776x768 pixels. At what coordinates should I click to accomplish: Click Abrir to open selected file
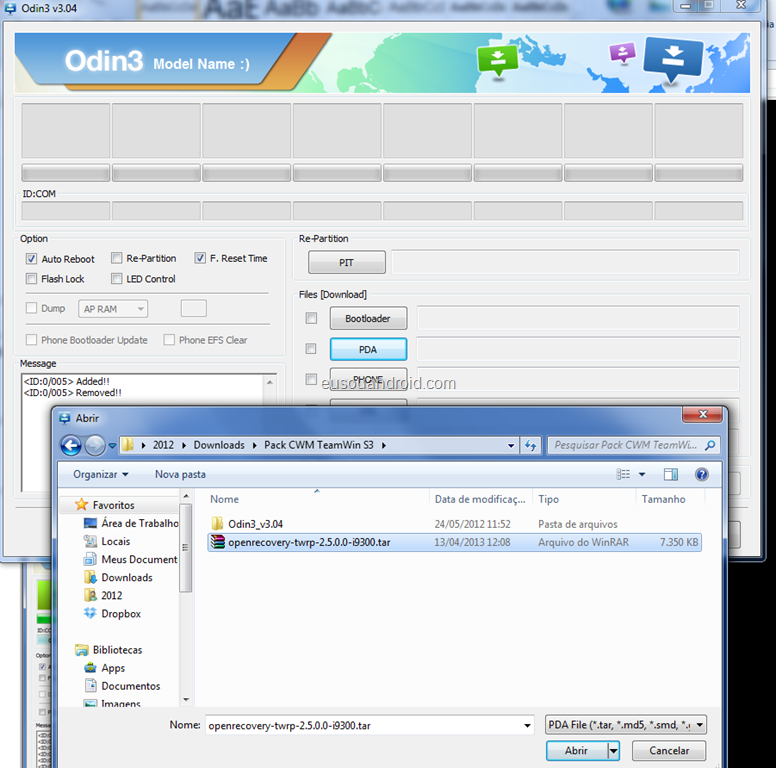tap(577, 751)
